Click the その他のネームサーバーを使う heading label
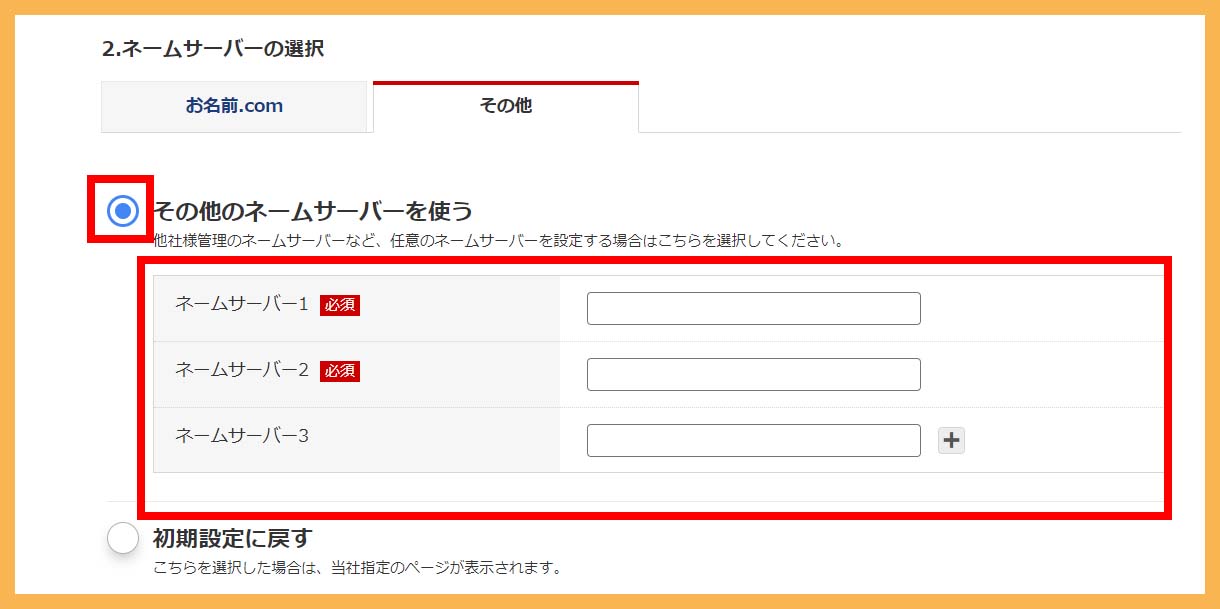 (312, 211)
